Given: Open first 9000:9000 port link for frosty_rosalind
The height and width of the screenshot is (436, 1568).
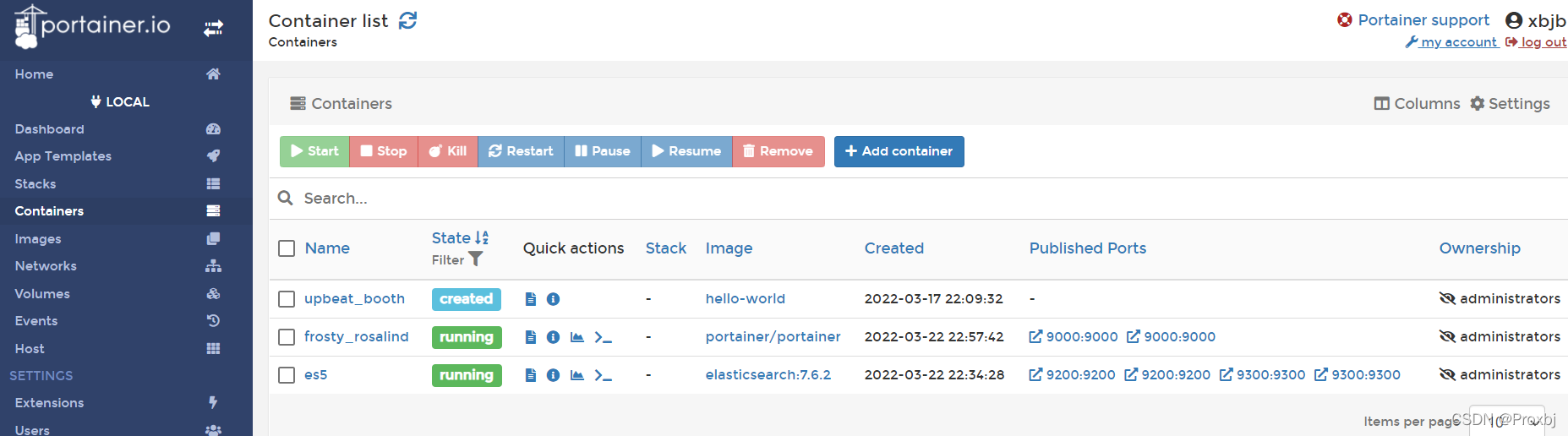Looking at the screenshot, I should 1073,337.
